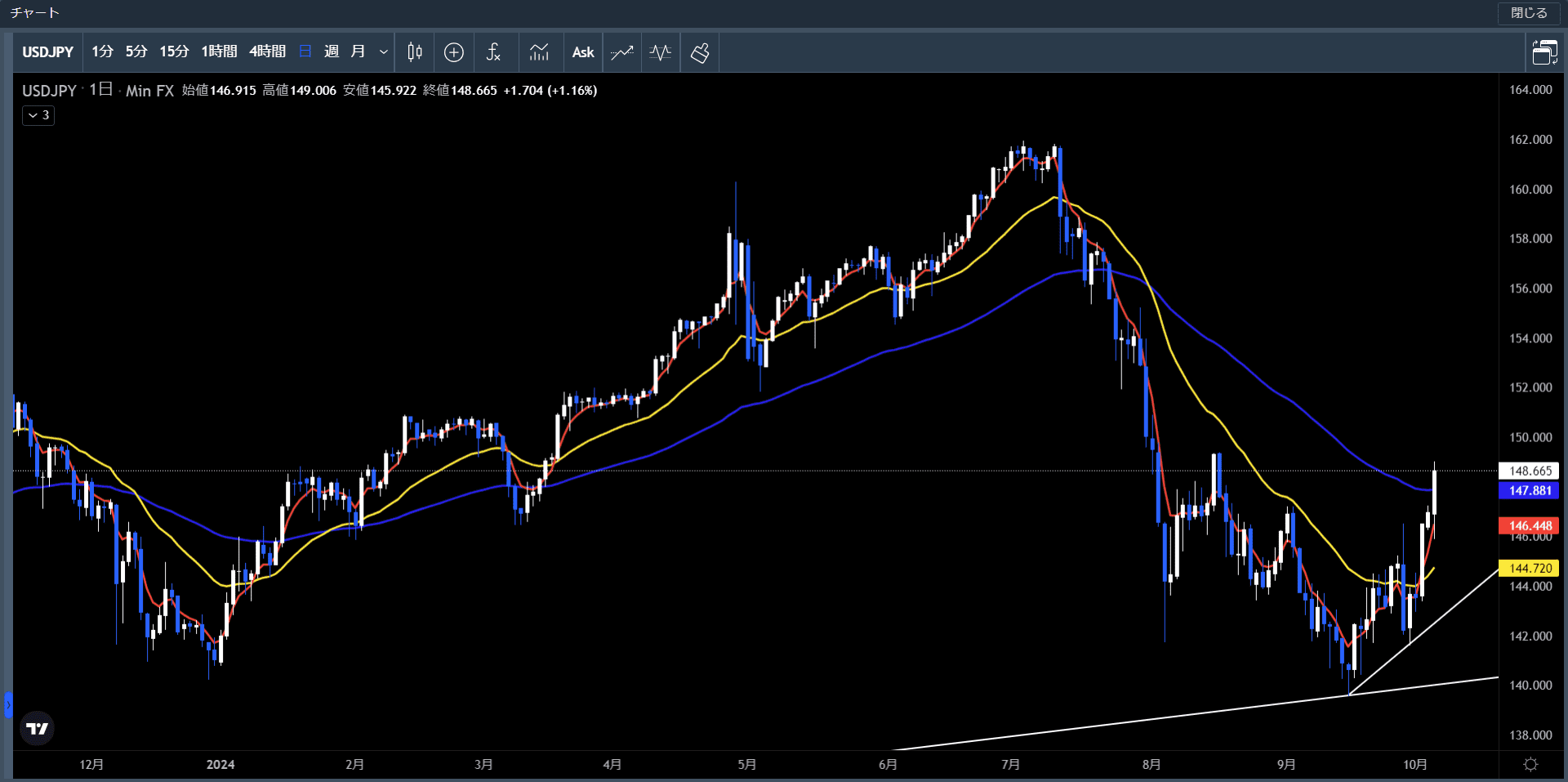Click the TradingView logo badge
The width and height of the screenshot is (1568, 782).
coord(37,728)
